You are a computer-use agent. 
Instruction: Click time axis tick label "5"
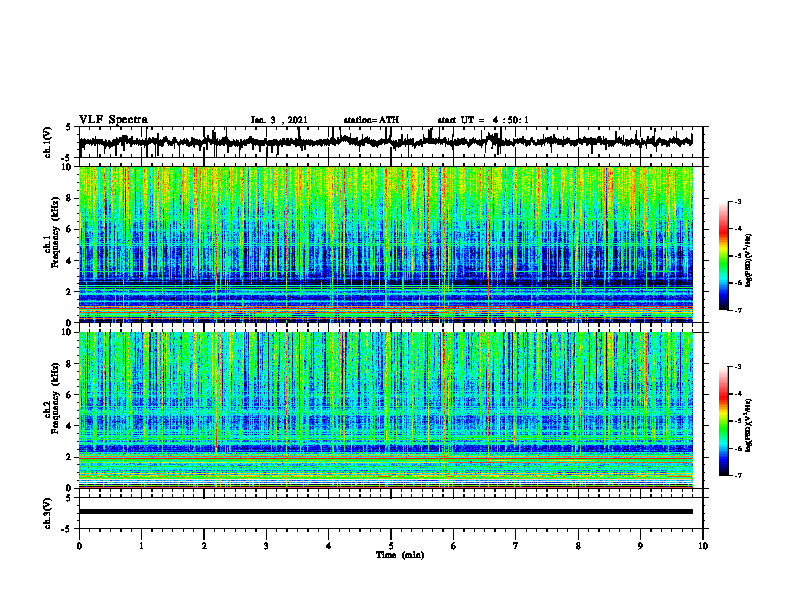[x=391, y=546]
